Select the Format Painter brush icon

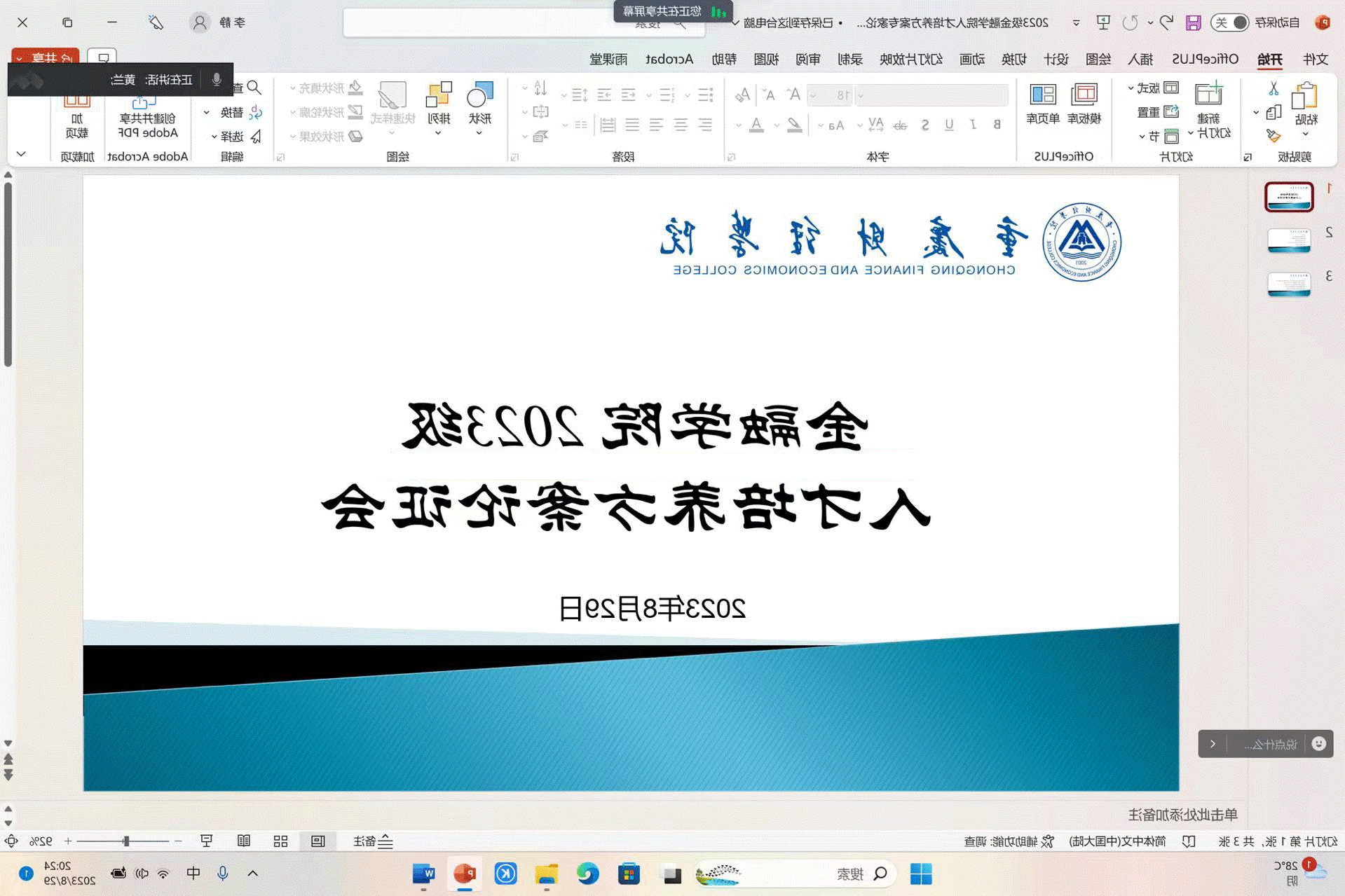point(1274,136)
